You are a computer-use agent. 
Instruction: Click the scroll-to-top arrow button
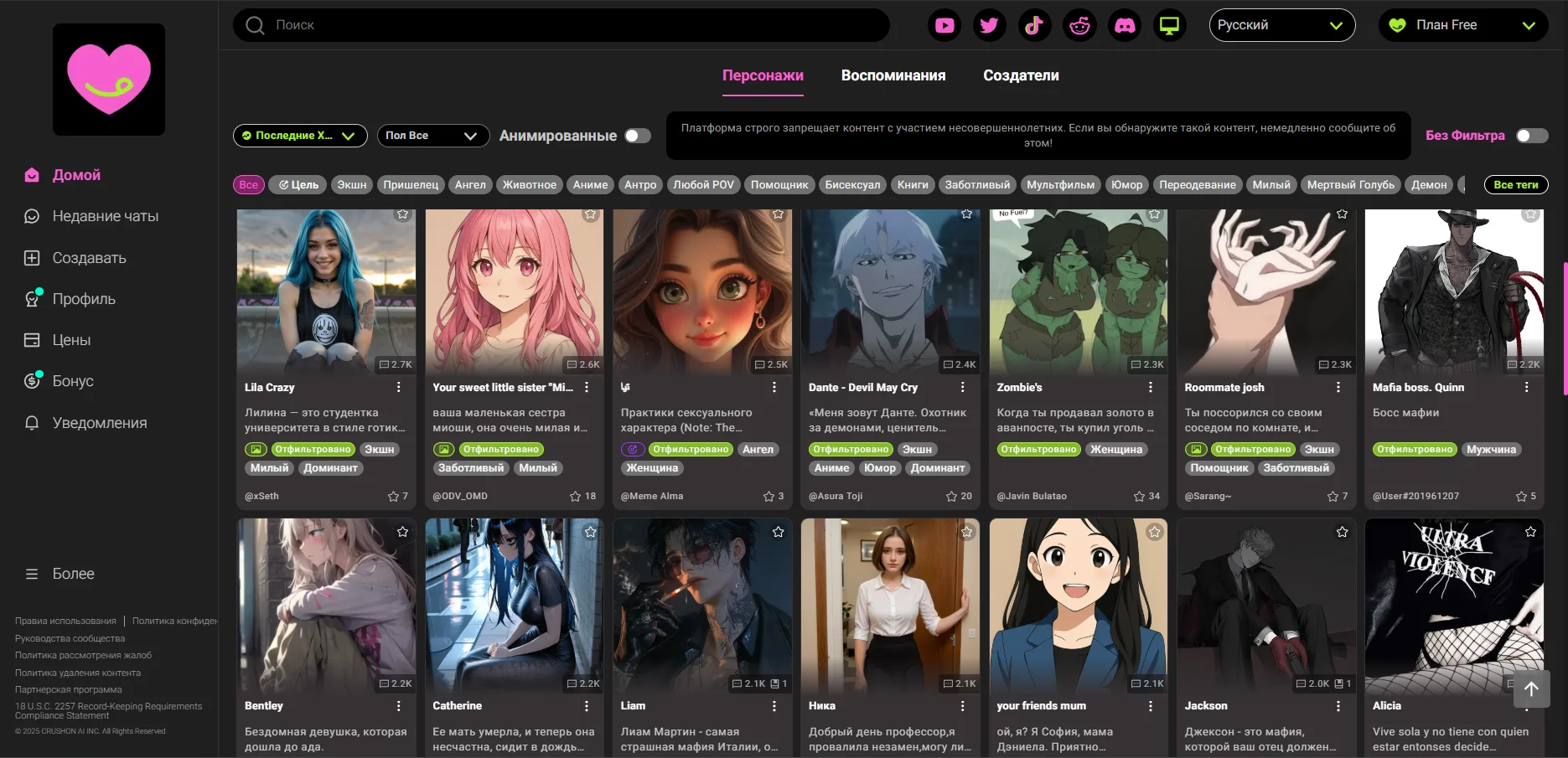coord(1531,689)
